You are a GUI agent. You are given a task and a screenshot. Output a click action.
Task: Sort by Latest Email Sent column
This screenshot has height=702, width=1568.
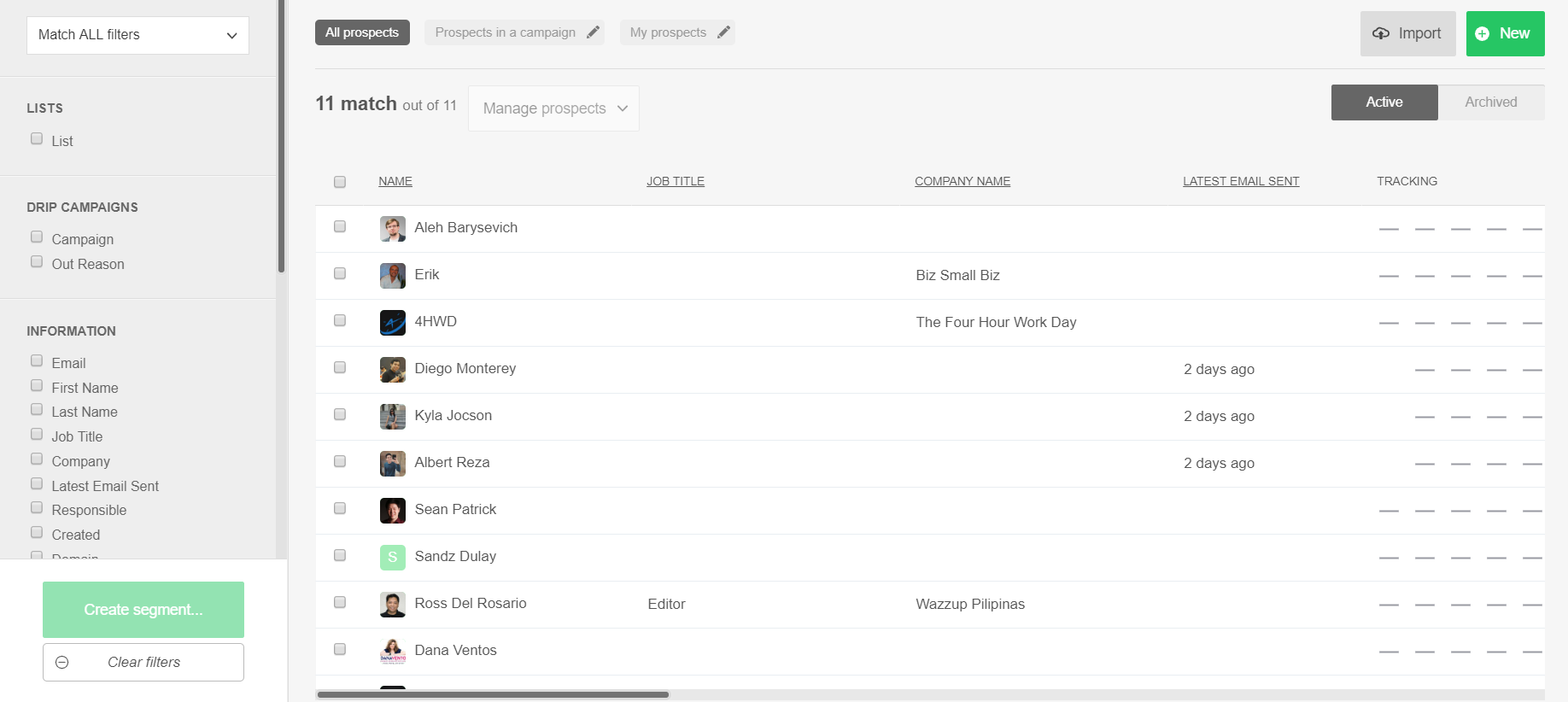(1240, 181)
